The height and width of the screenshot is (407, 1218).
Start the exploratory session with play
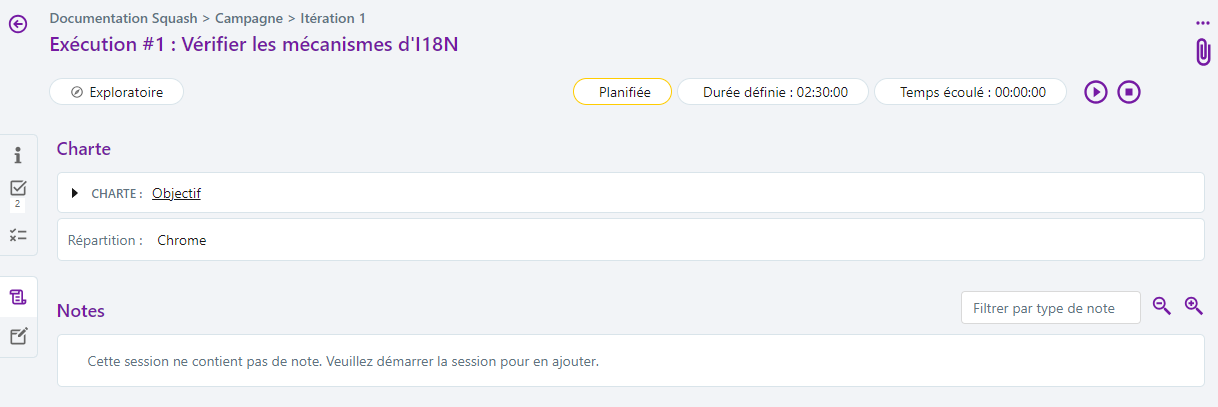1096,92
